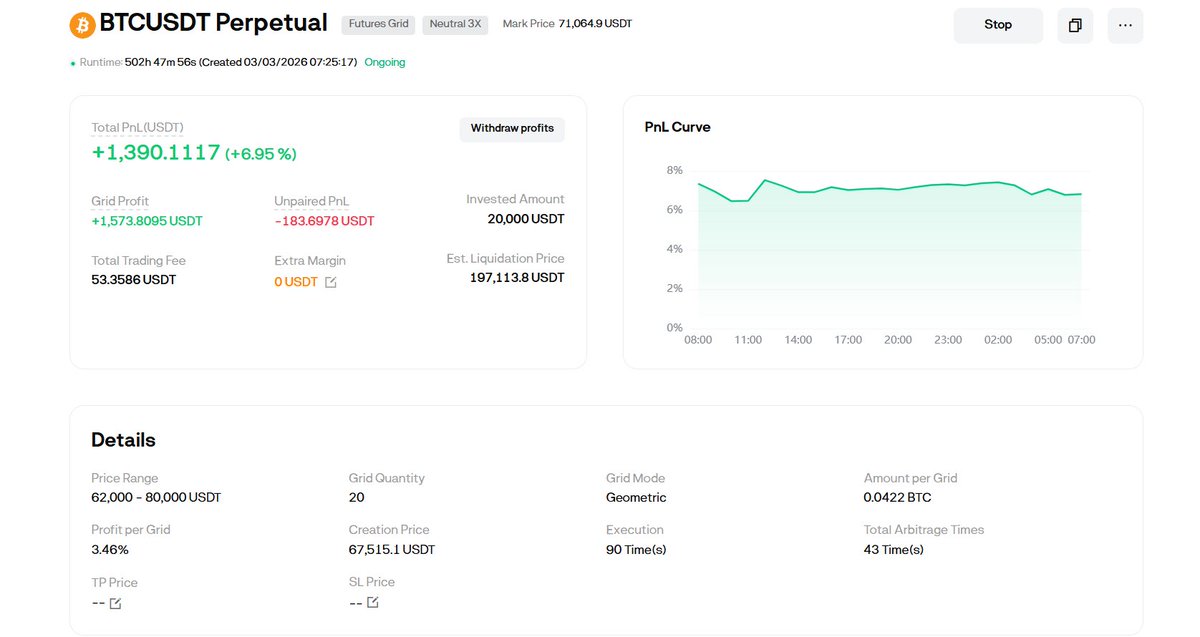Click the 0 USDT extra margin value

click(x=296, y=282)
